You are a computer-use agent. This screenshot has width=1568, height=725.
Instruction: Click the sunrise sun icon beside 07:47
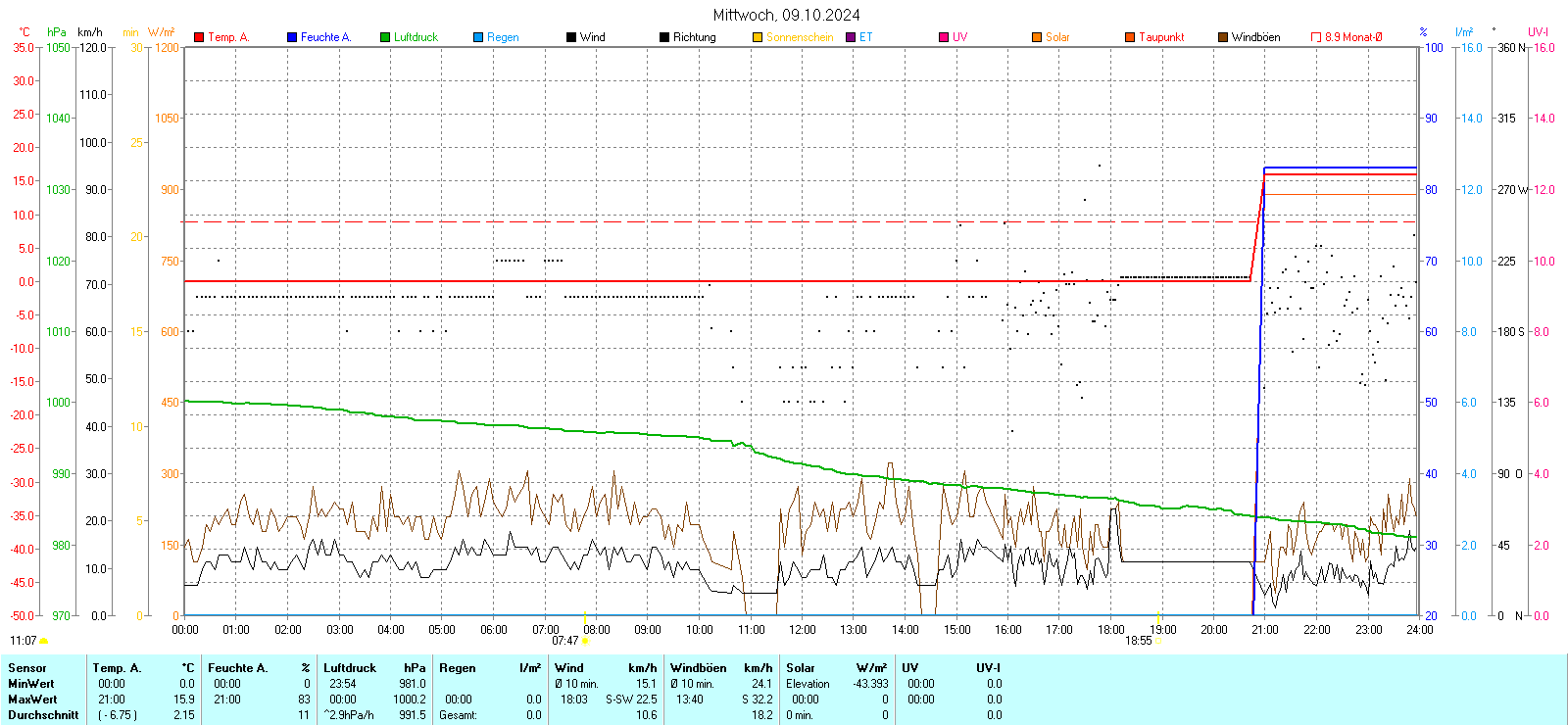(x=585, y=641)
